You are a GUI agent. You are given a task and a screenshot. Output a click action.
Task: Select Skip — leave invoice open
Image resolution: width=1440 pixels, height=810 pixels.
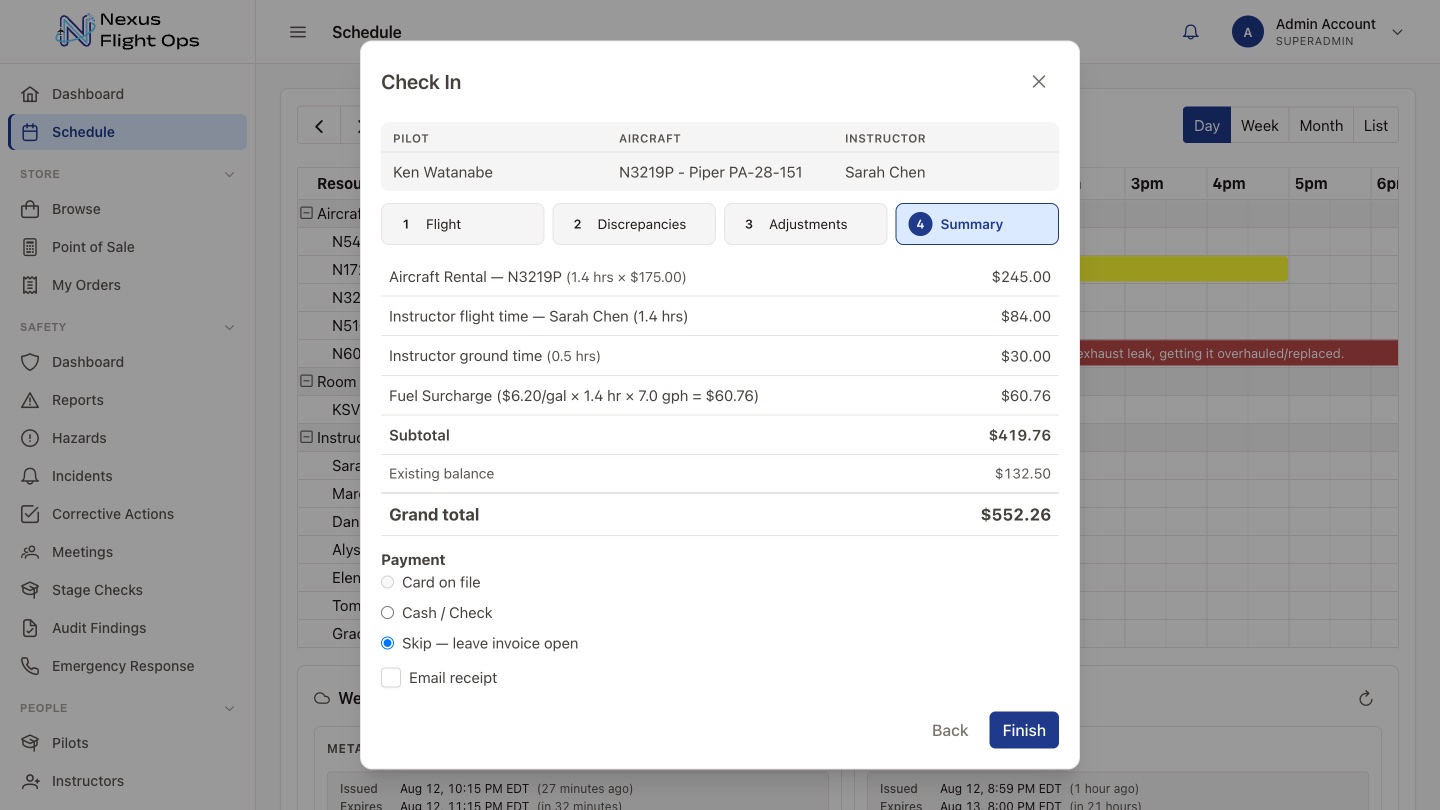click(x=388, y=643)
